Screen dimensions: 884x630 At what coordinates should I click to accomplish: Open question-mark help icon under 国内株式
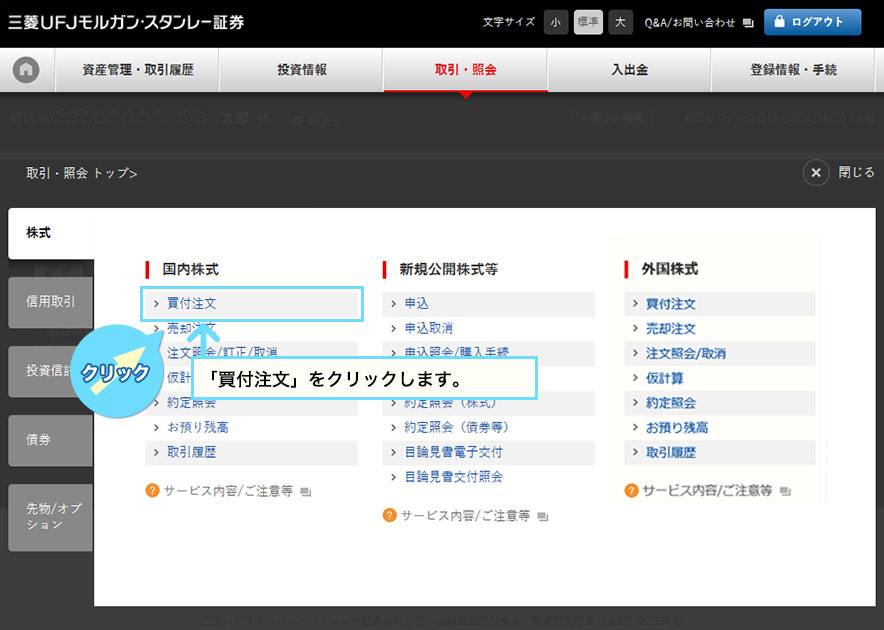152,491
